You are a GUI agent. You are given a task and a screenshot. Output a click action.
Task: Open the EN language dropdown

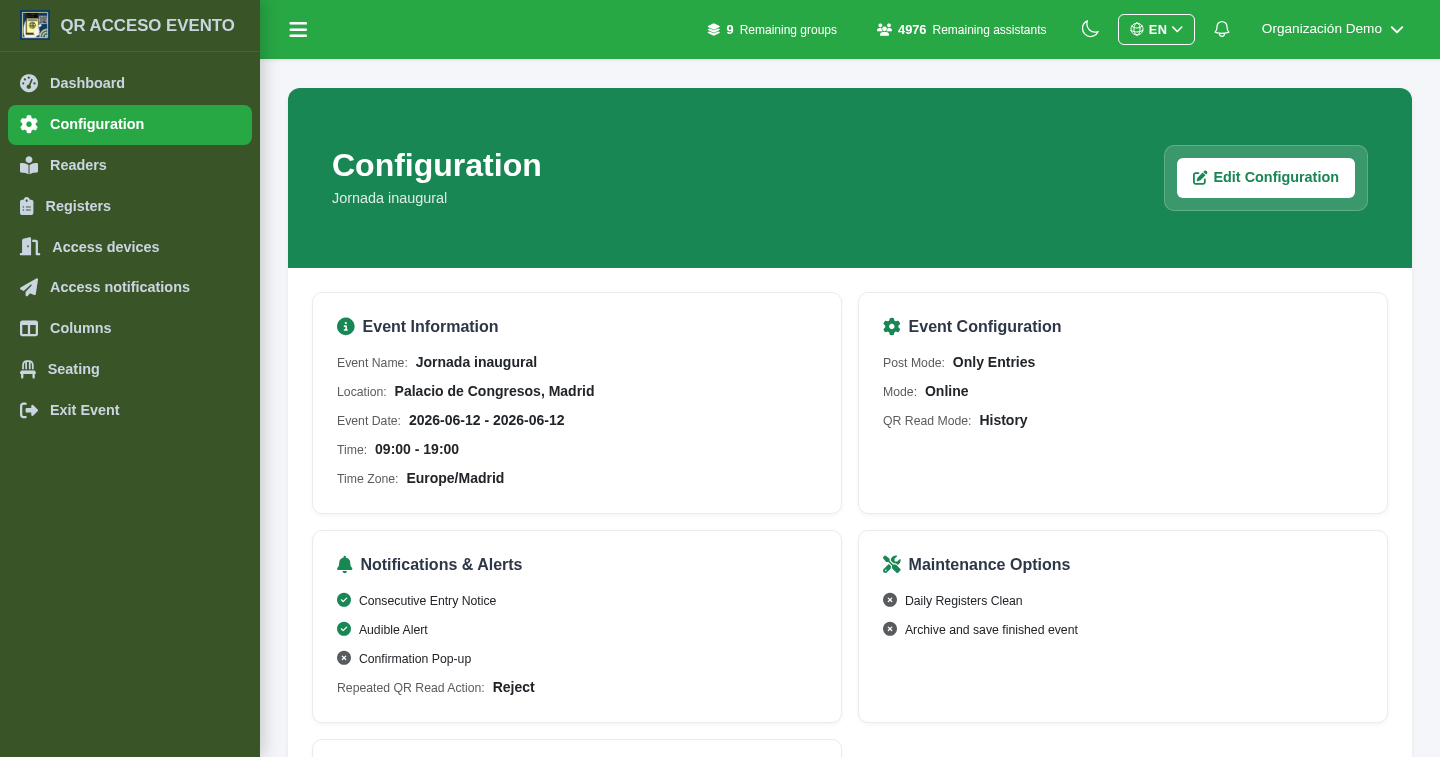[1156, 29]
